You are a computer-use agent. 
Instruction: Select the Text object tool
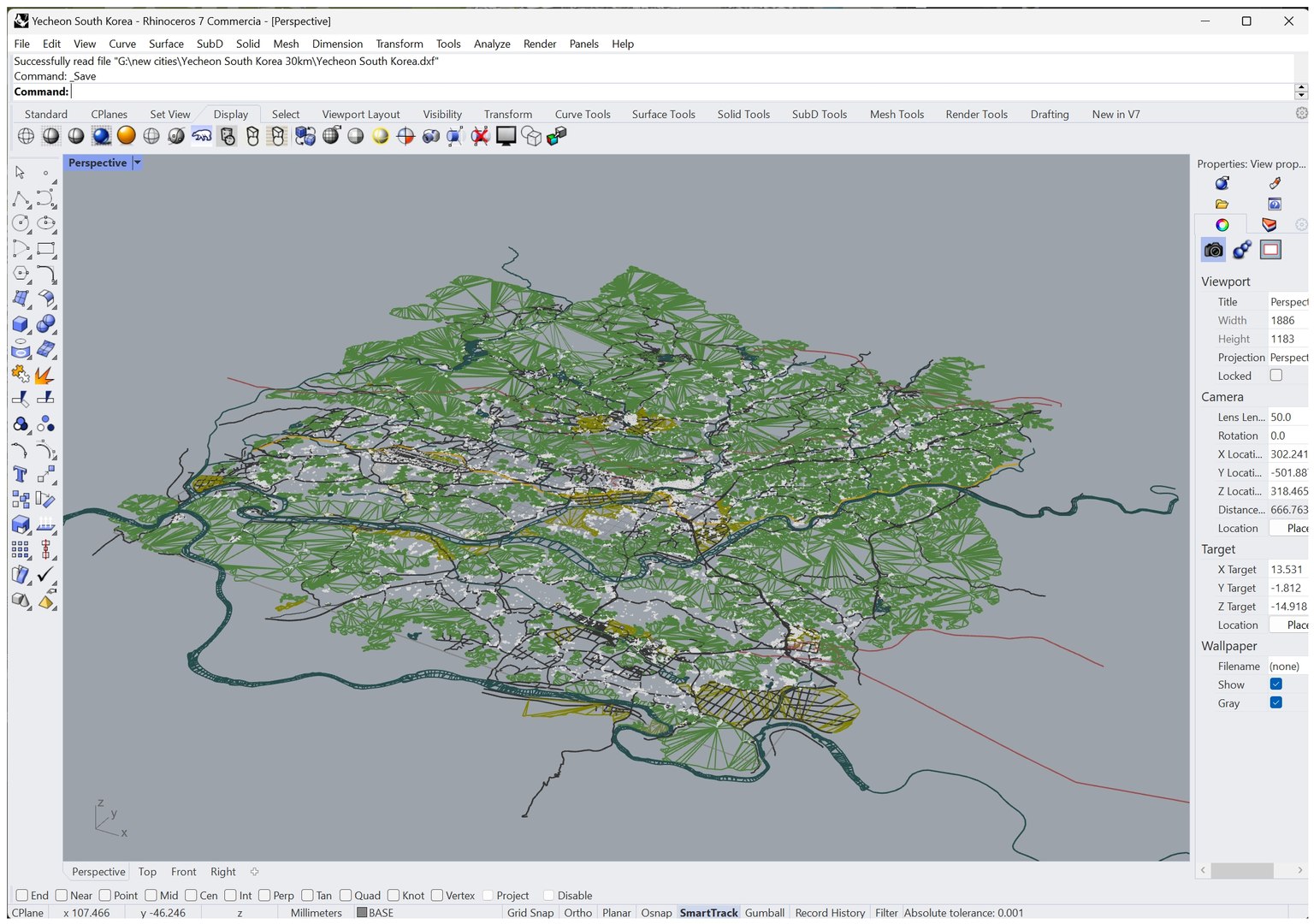[21, 475]
